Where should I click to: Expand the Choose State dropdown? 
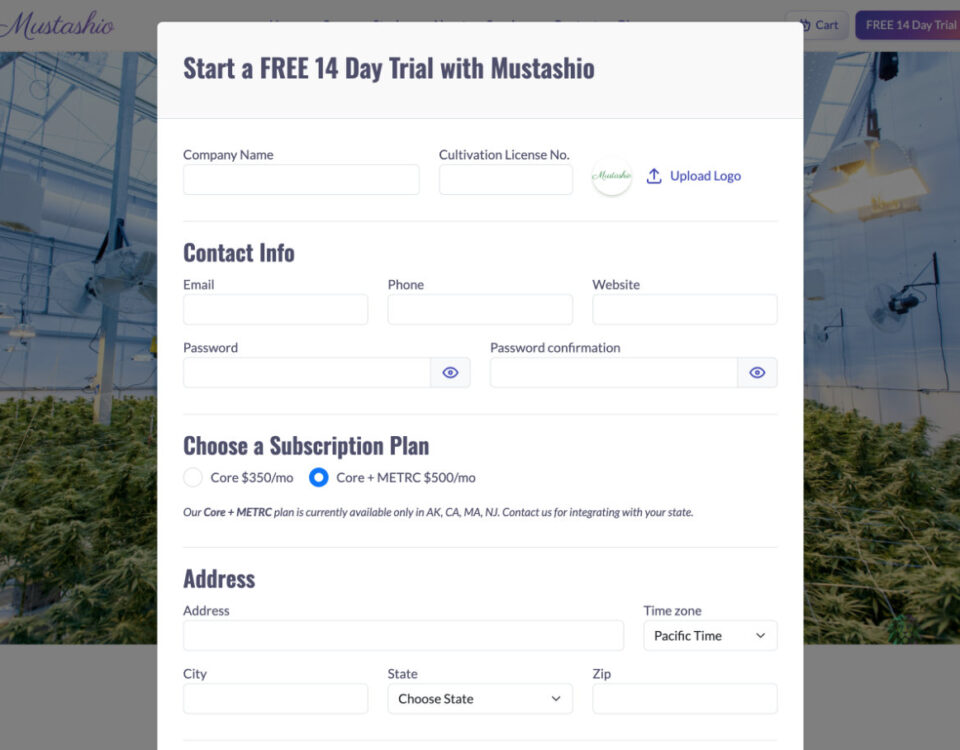pos(480,699)
